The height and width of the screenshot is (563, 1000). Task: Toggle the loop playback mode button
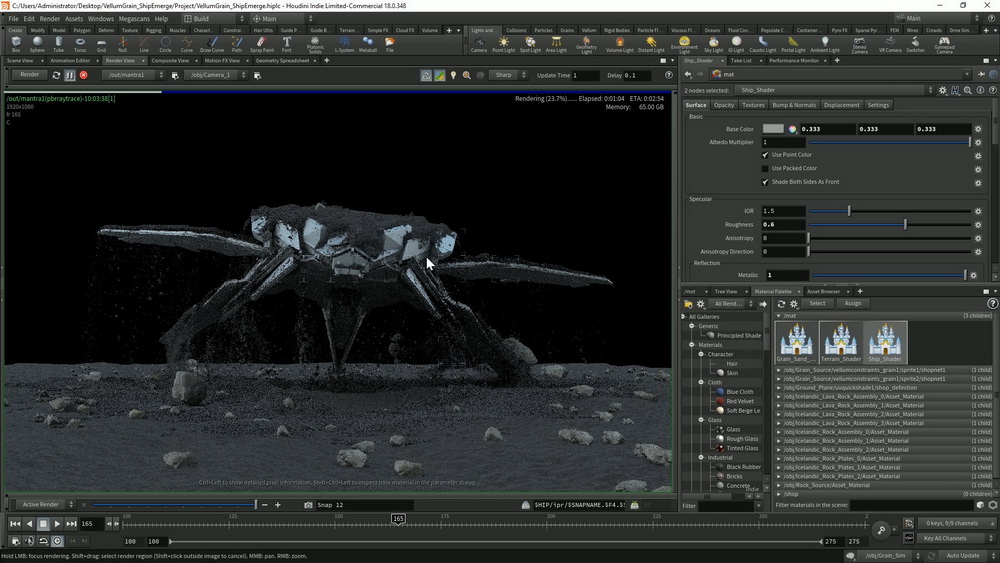click(x=43, y=541)
